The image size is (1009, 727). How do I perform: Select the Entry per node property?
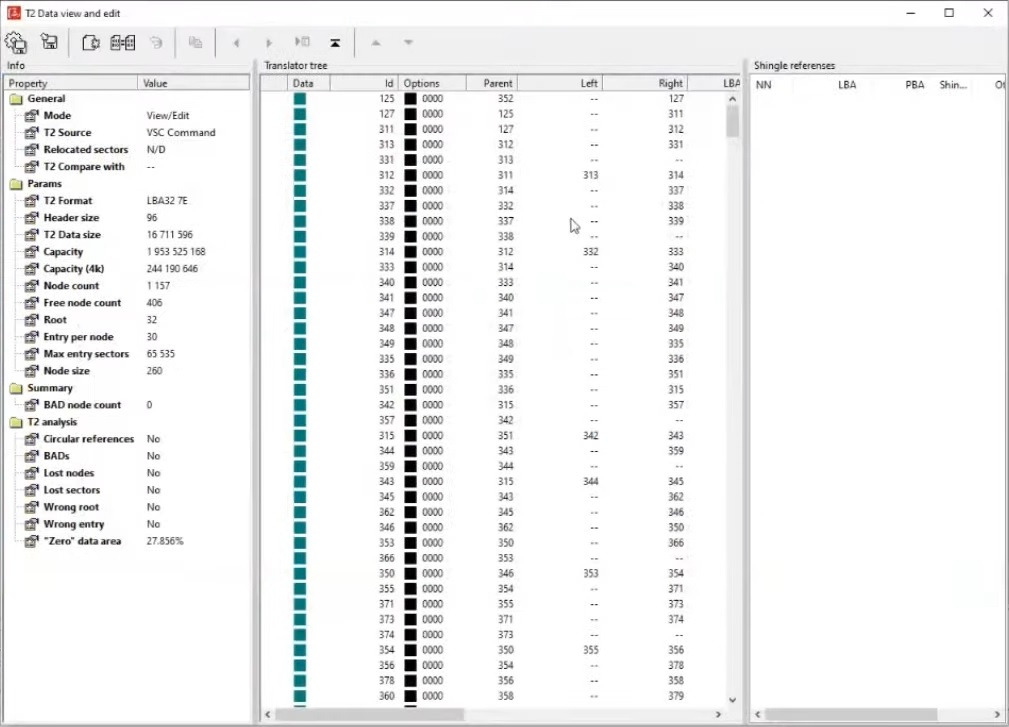(x=127, y=336)
